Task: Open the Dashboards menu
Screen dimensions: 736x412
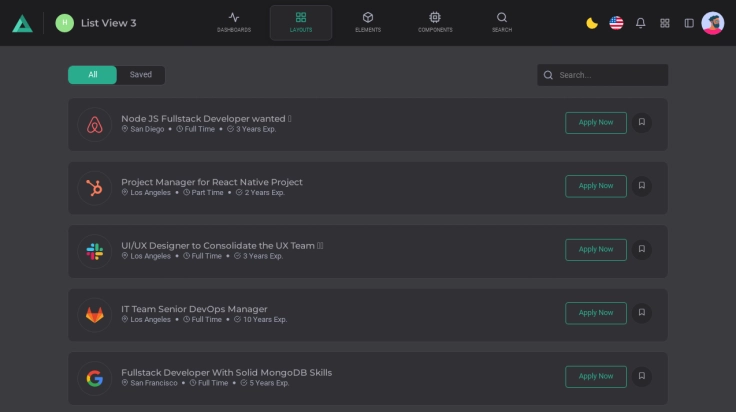Action: tap(234, 22)
